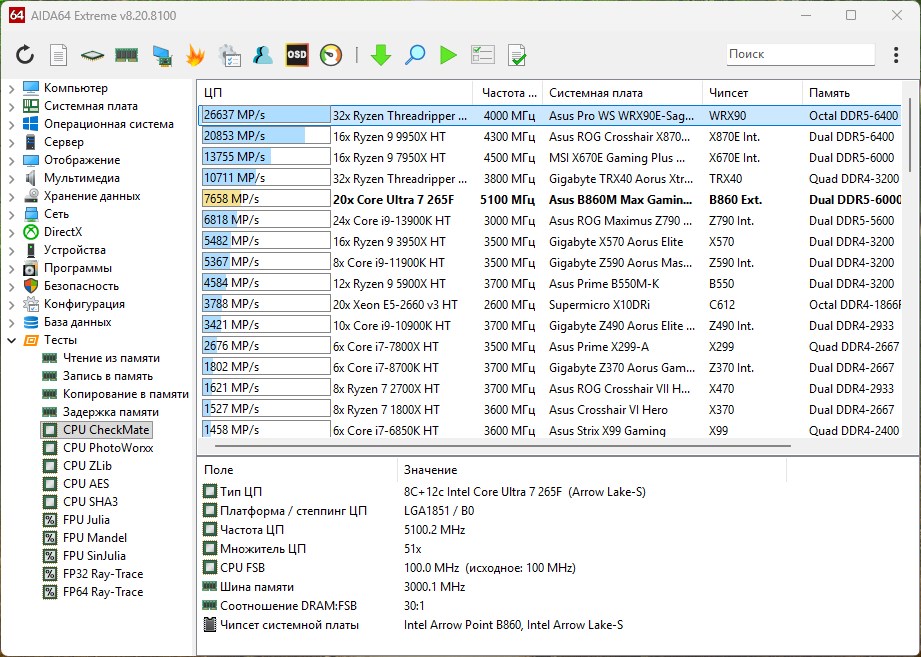The width and height of the screenshot is (921, 657).
Task: Click the Refresh toolbar icon
Action: [25, 55]
